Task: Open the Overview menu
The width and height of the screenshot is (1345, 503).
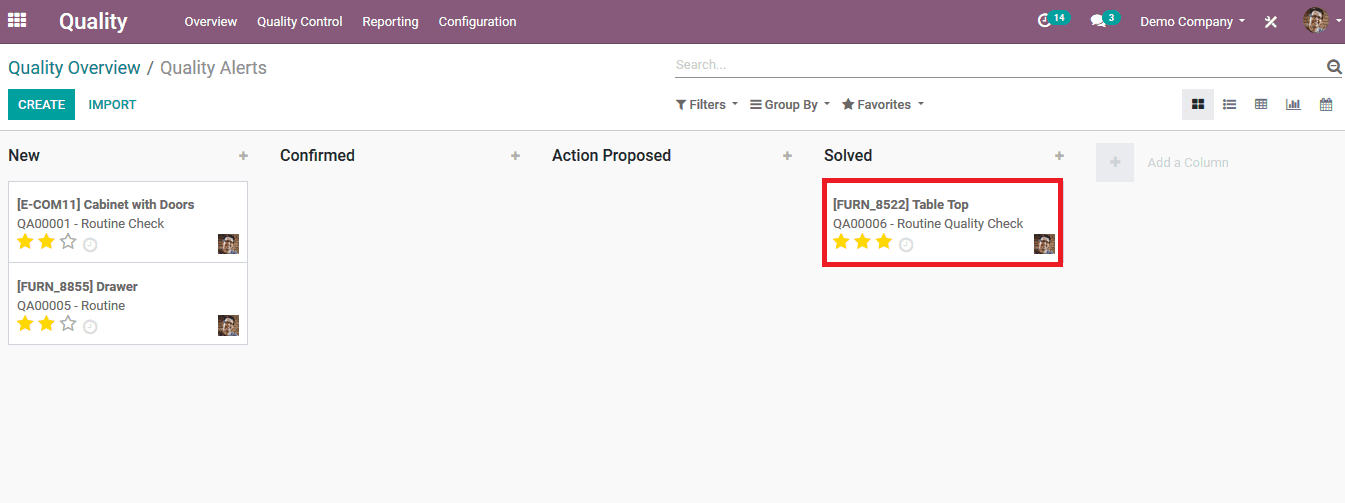Action: pyautogui.click(x=211, y=21)
